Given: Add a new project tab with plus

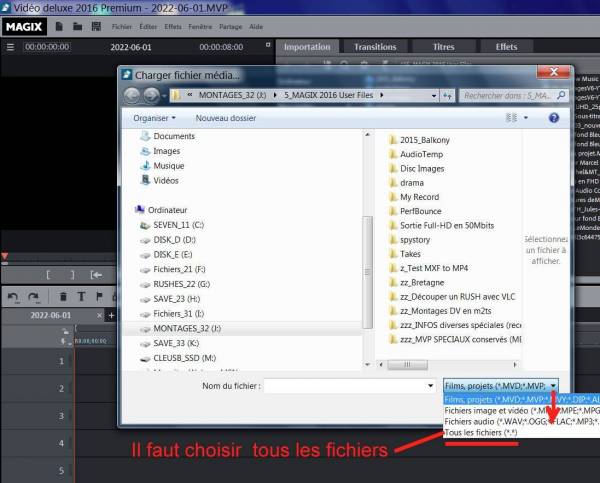Looking at the screenshot, I should (x=110, y=315).
